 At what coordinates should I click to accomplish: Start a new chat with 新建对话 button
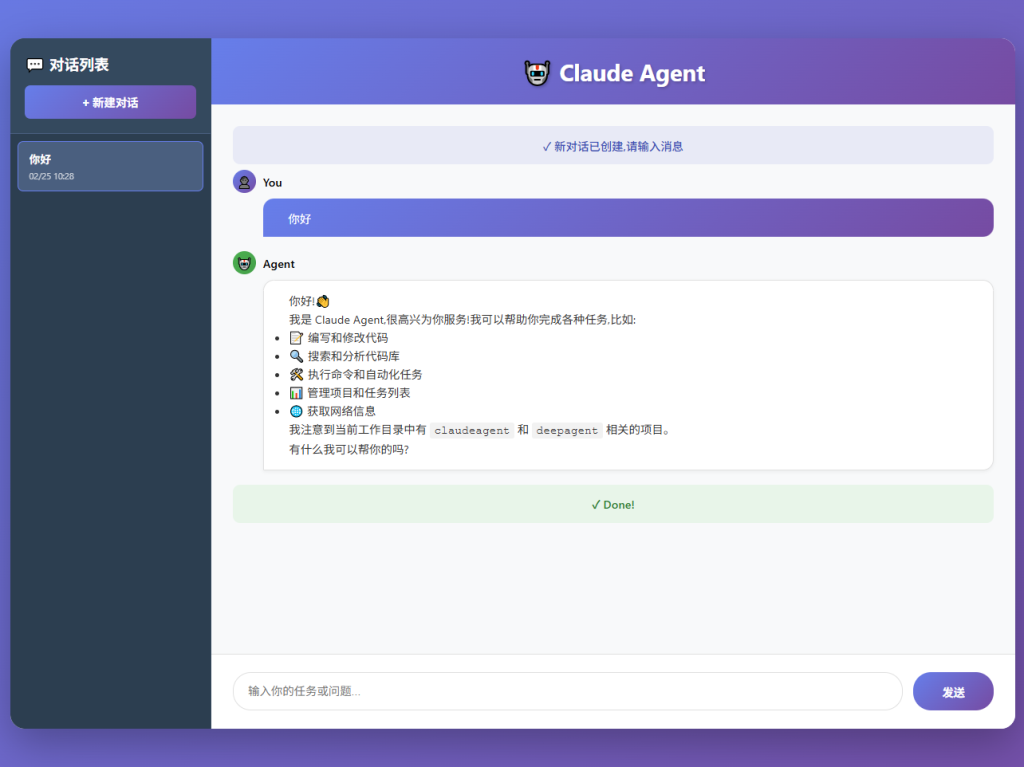pyautogui.click(x=110, y=102)
